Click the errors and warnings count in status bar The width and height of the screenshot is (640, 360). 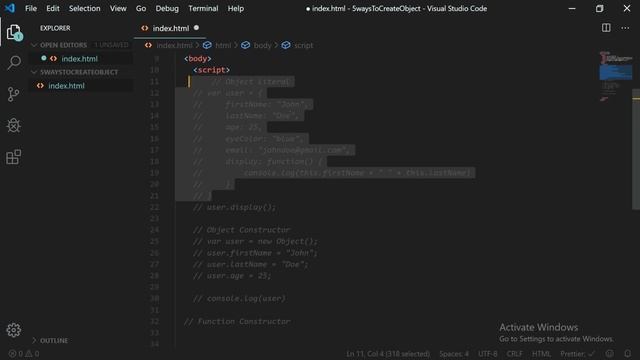click(24, 353)
